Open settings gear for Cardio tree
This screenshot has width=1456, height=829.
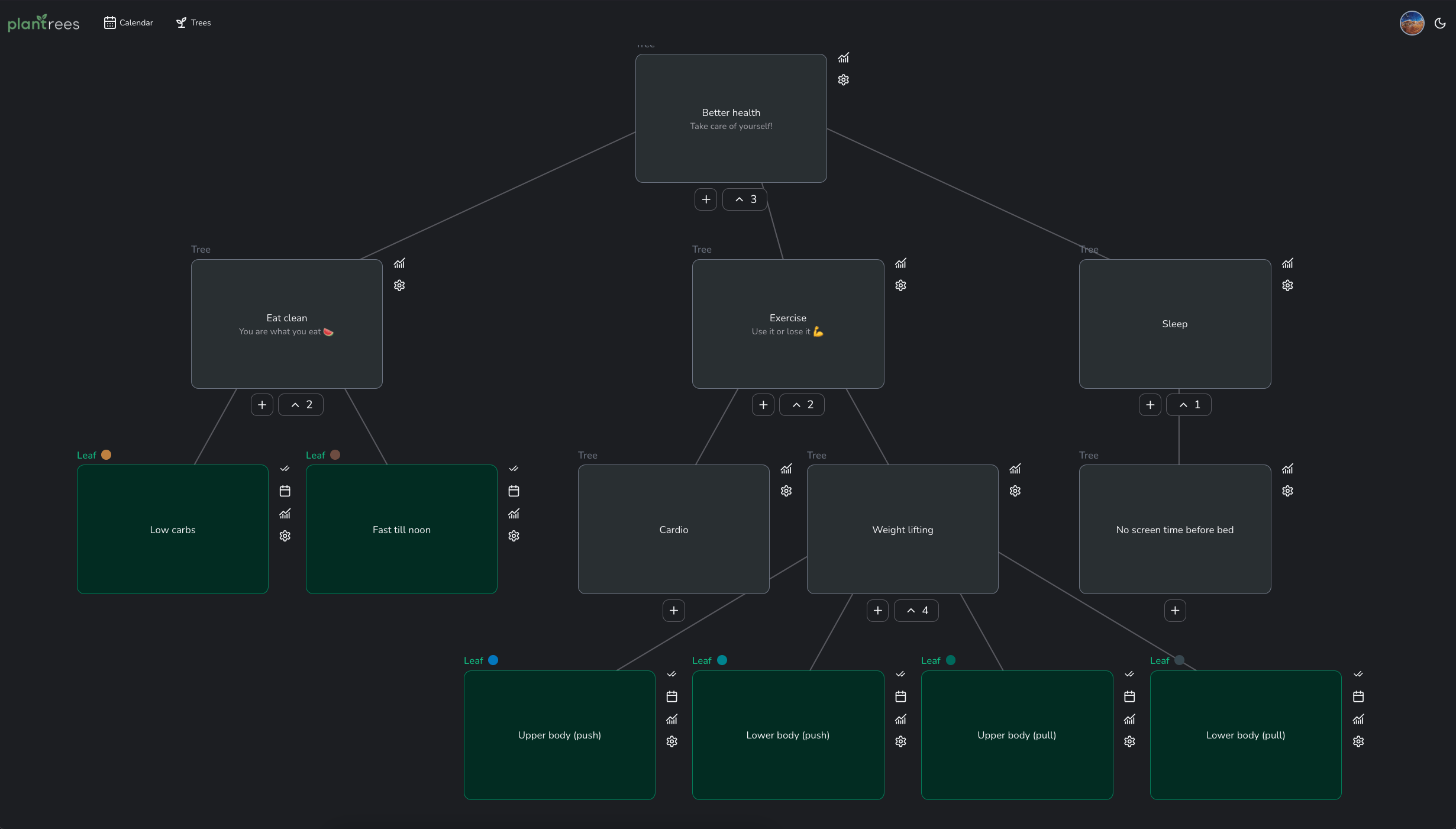786,491
